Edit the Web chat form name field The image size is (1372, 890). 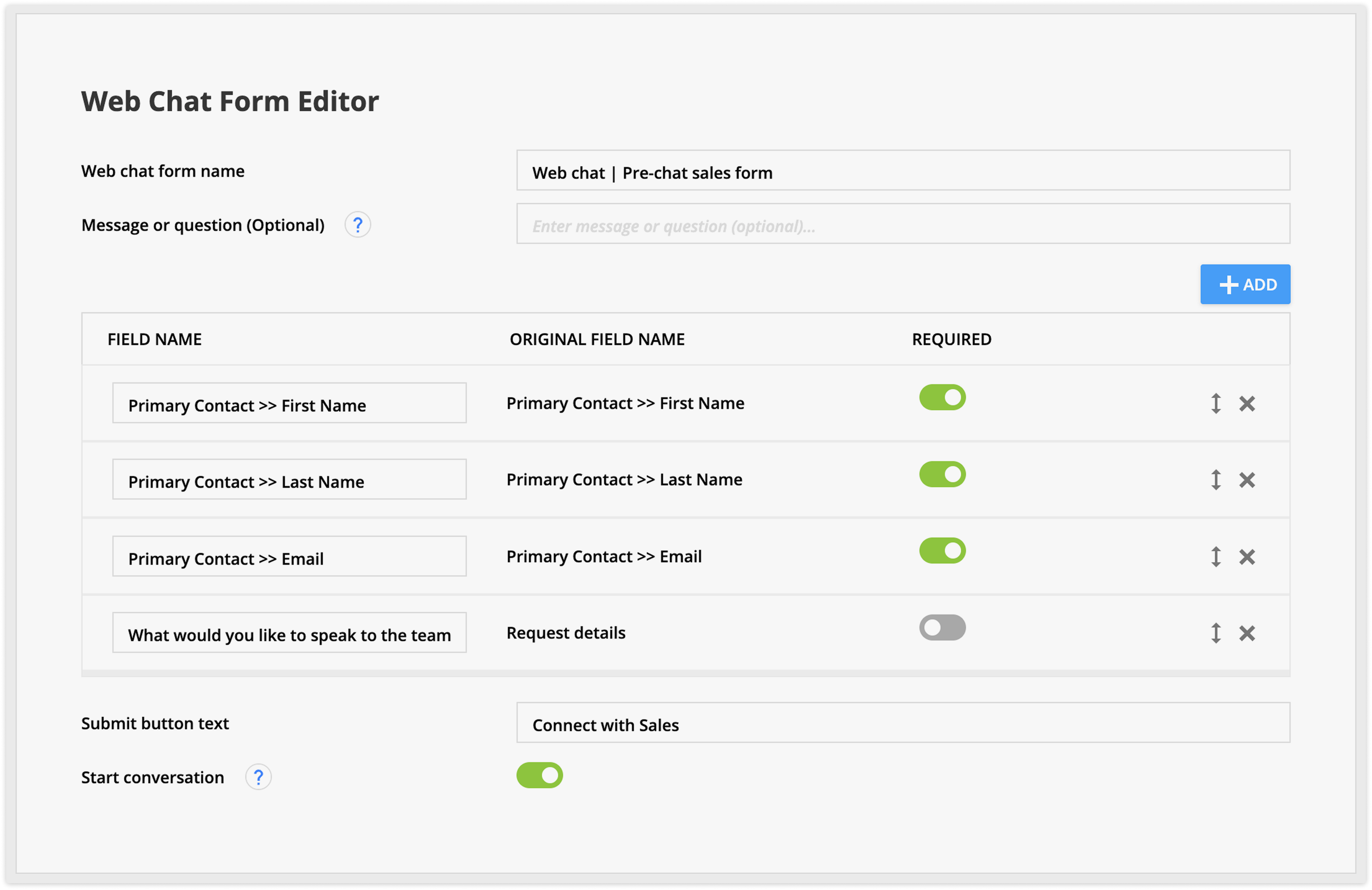click(903, 171)
